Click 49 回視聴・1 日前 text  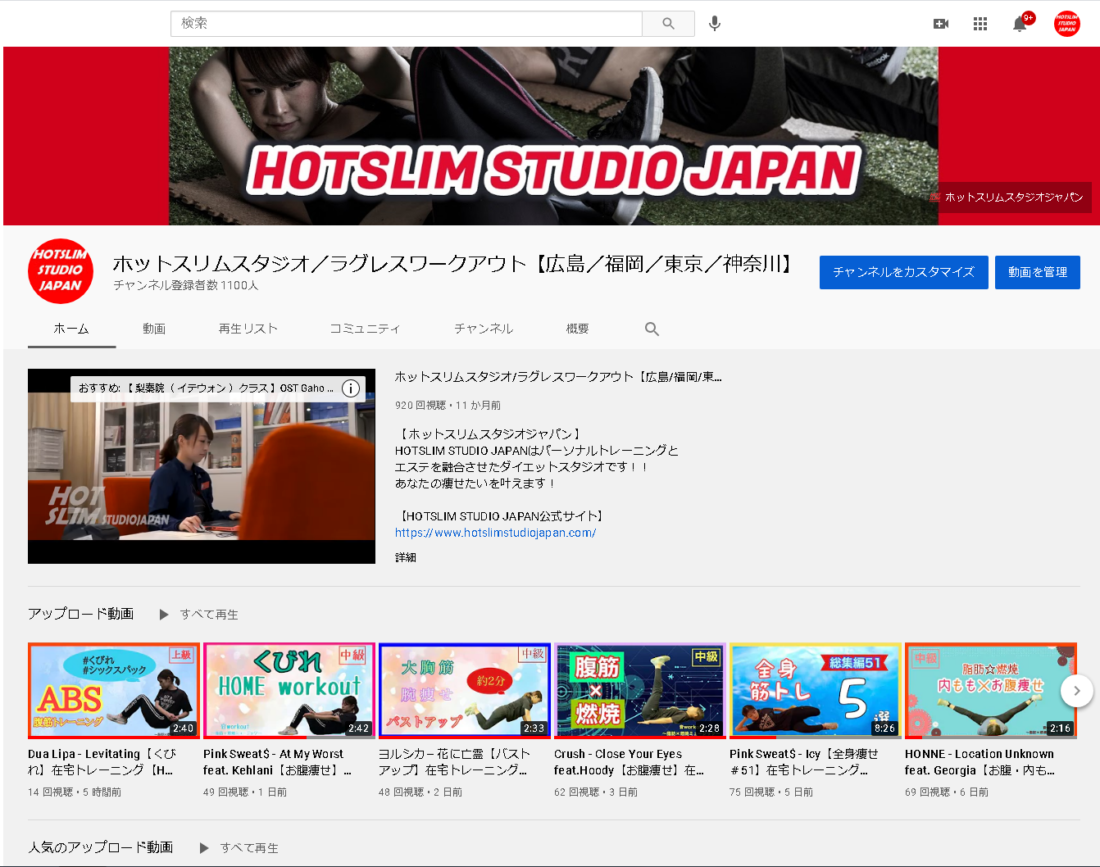pos(245,792)
